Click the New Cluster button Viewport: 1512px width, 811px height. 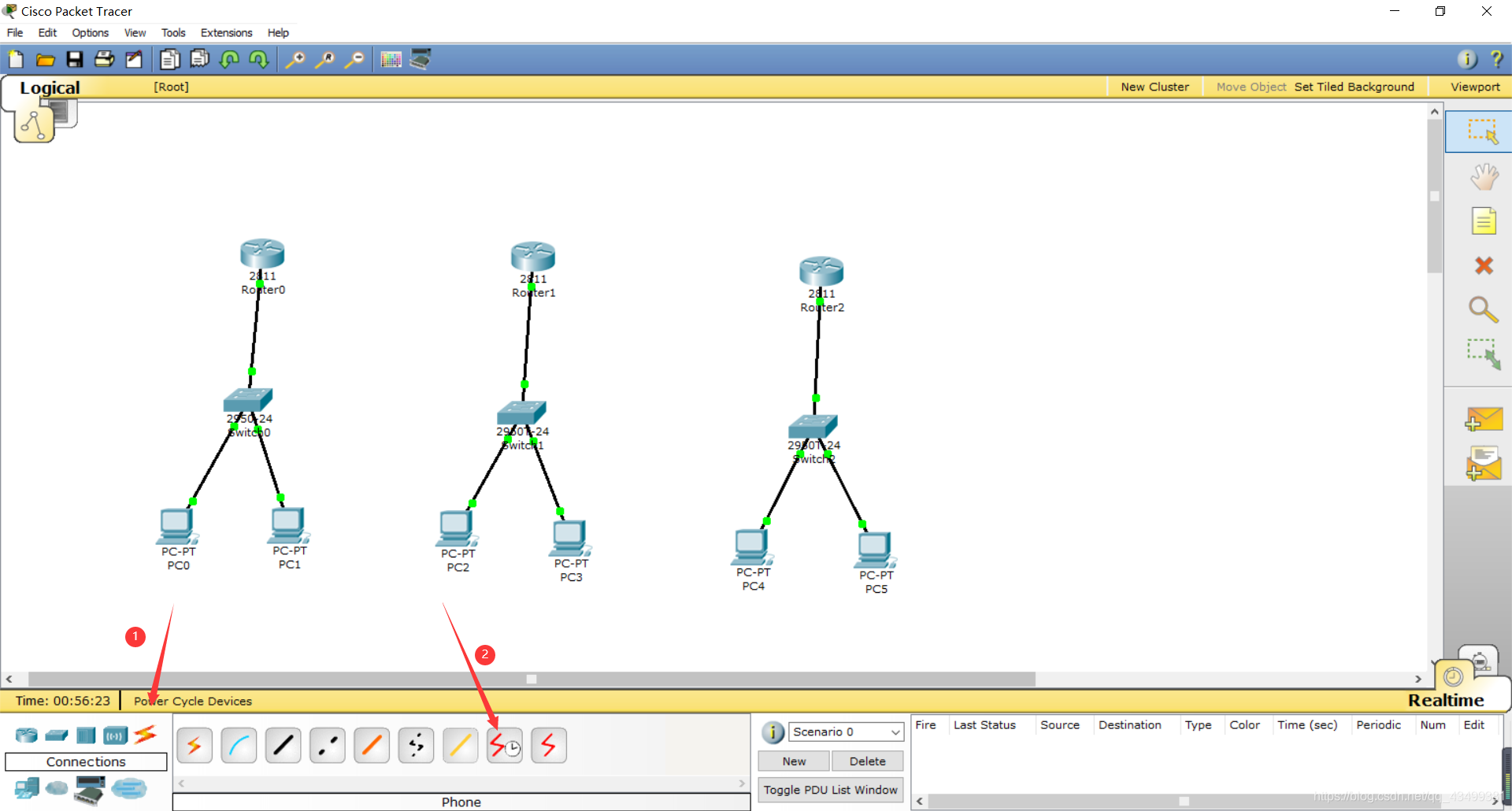point(1155,87)
